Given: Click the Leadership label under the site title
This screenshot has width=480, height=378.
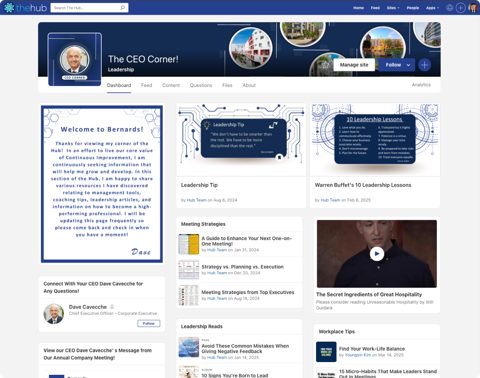Looking at the screenshot, I should coord(121,70).
